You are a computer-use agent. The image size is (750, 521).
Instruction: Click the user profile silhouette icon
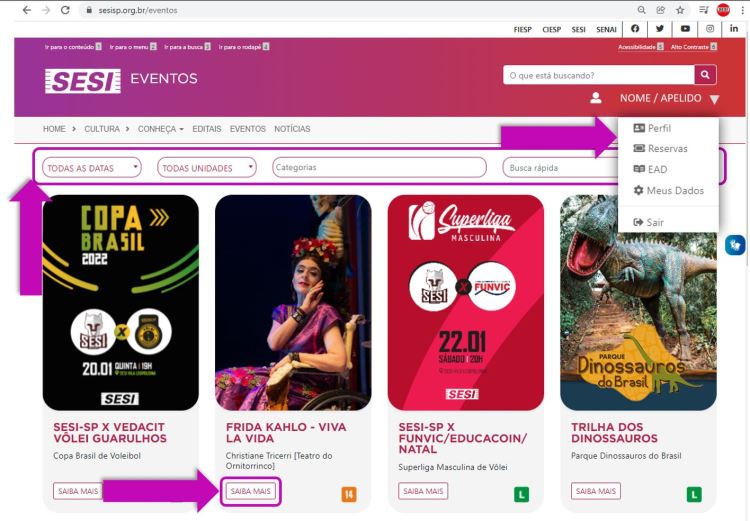click(596, 98)
